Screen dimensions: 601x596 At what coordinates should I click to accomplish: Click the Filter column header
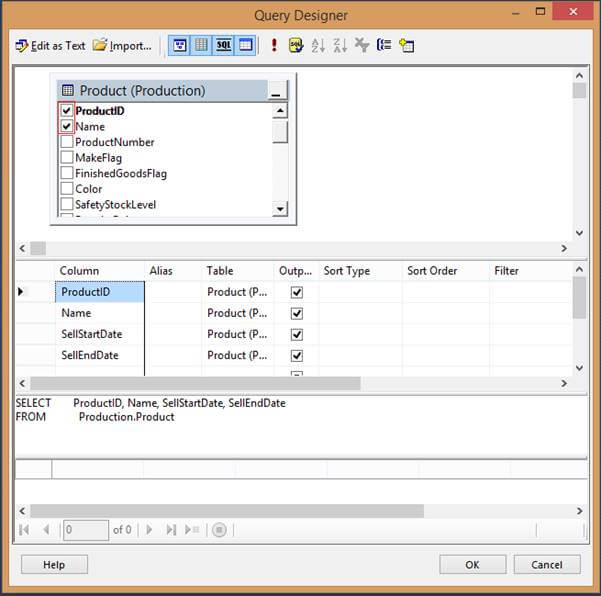[x=531, y=271]
